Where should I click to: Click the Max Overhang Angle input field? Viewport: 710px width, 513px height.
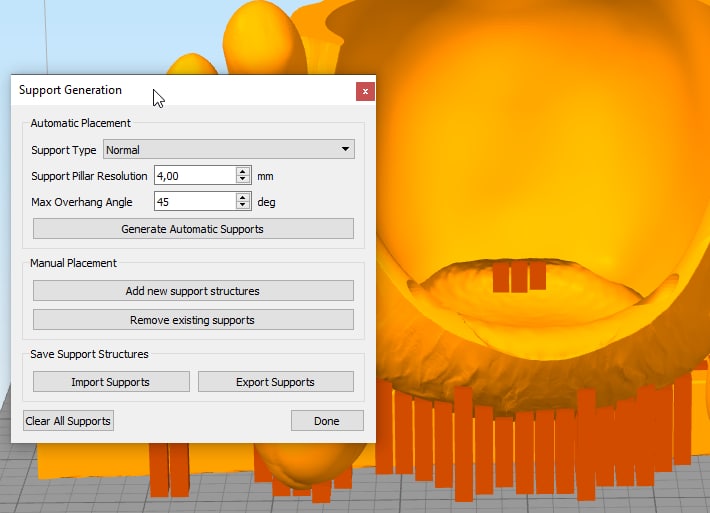click(x=195, y=201)
